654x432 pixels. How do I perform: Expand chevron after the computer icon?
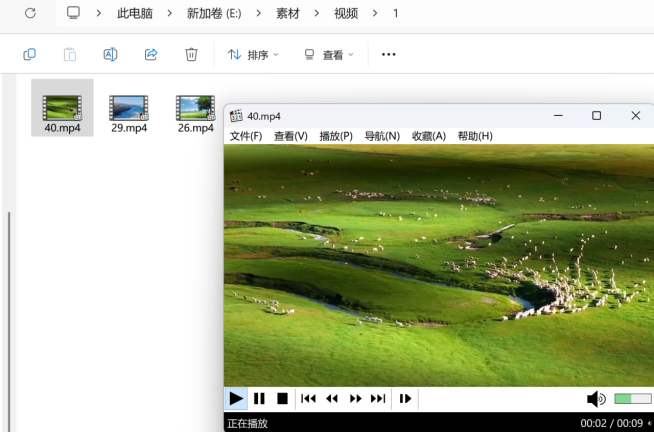click(x=98, y=13)
